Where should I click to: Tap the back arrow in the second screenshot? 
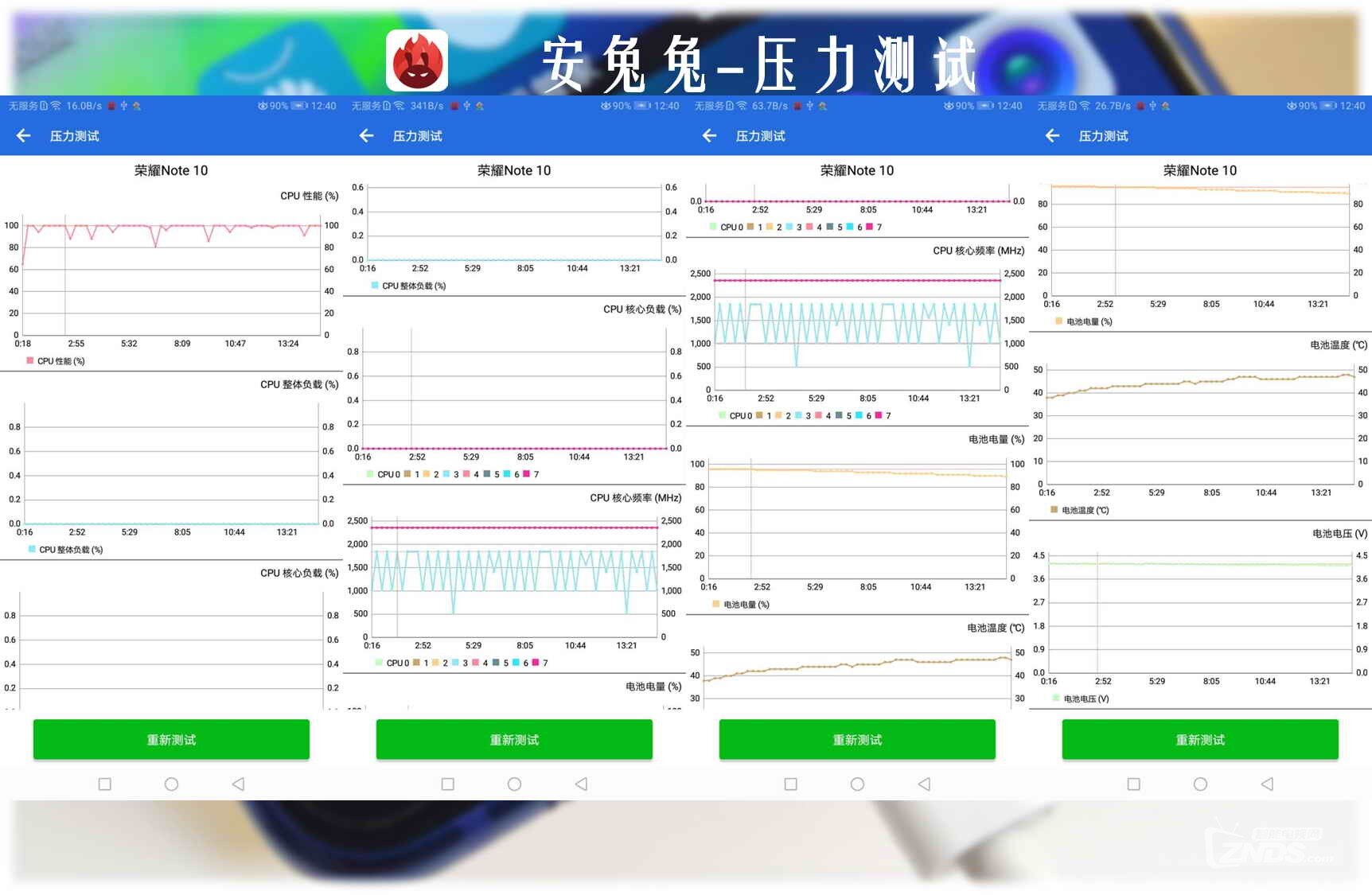click(366, 136)
